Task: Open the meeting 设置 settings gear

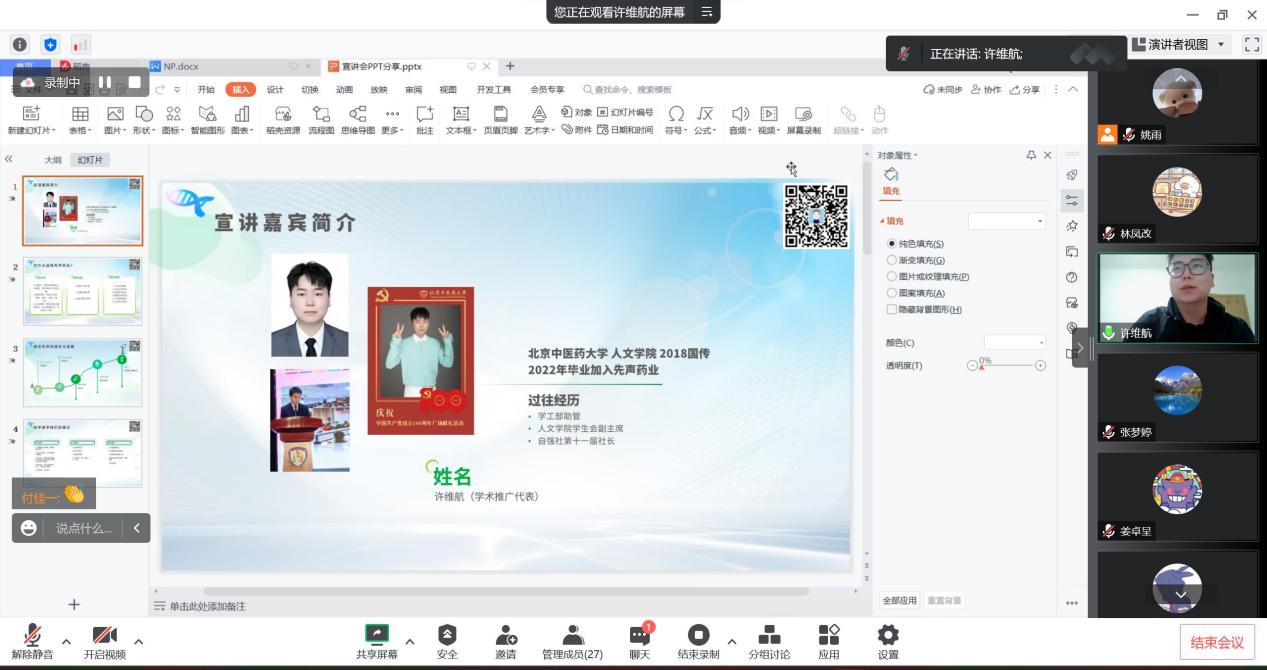Action: pyautogui.click(x=887, y=641)
